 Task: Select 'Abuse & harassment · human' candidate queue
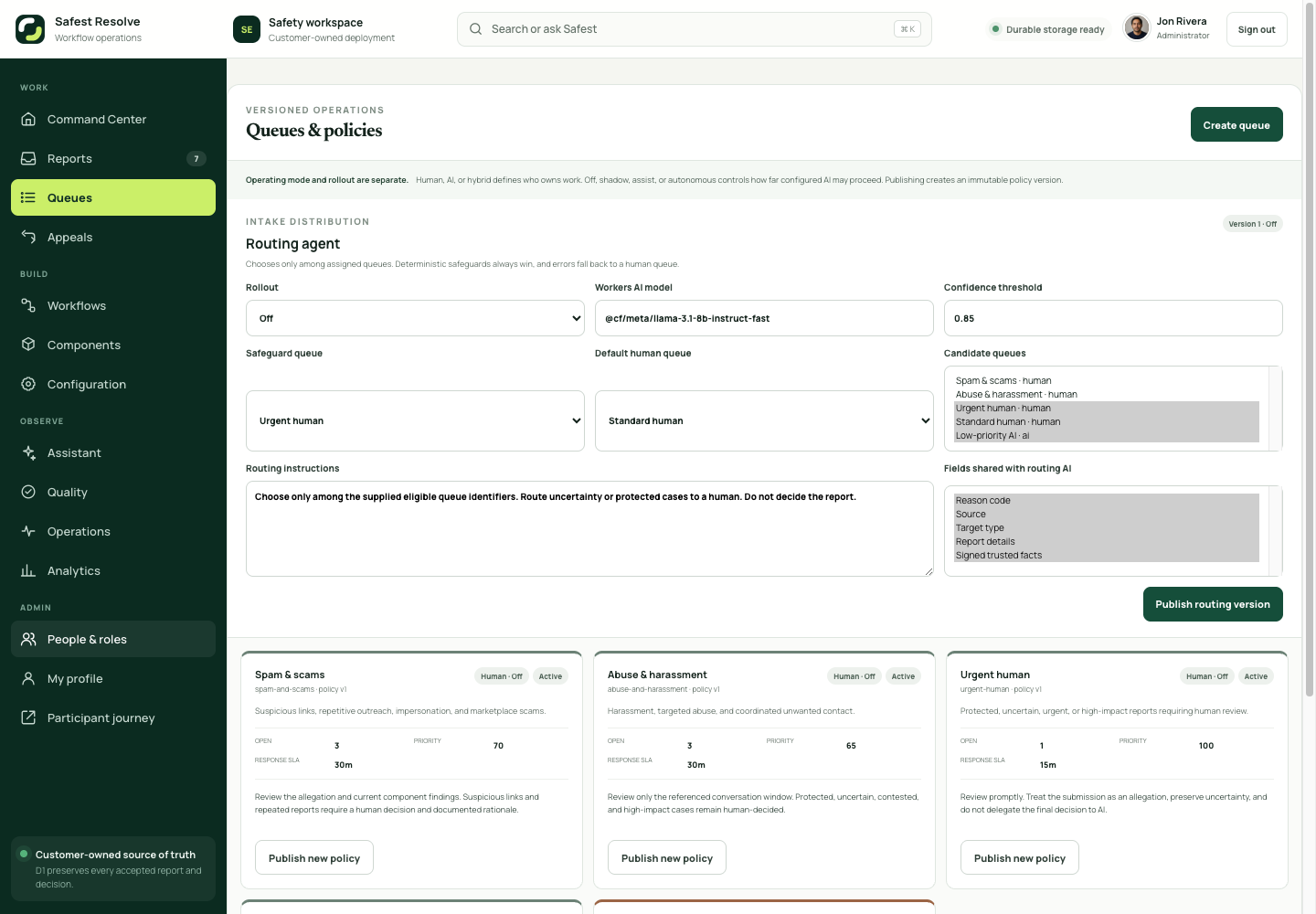[1107, 394]
